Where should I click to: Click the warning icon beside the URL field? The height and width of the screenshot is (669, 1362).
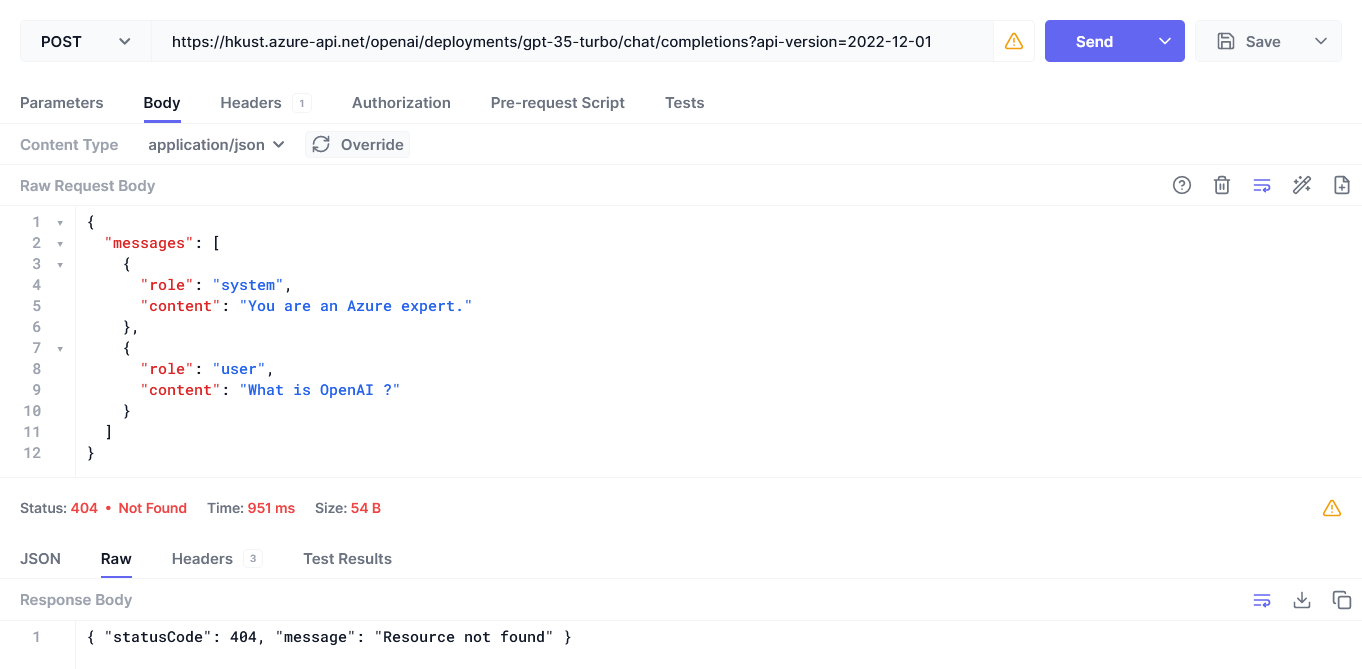[1013, 41]
